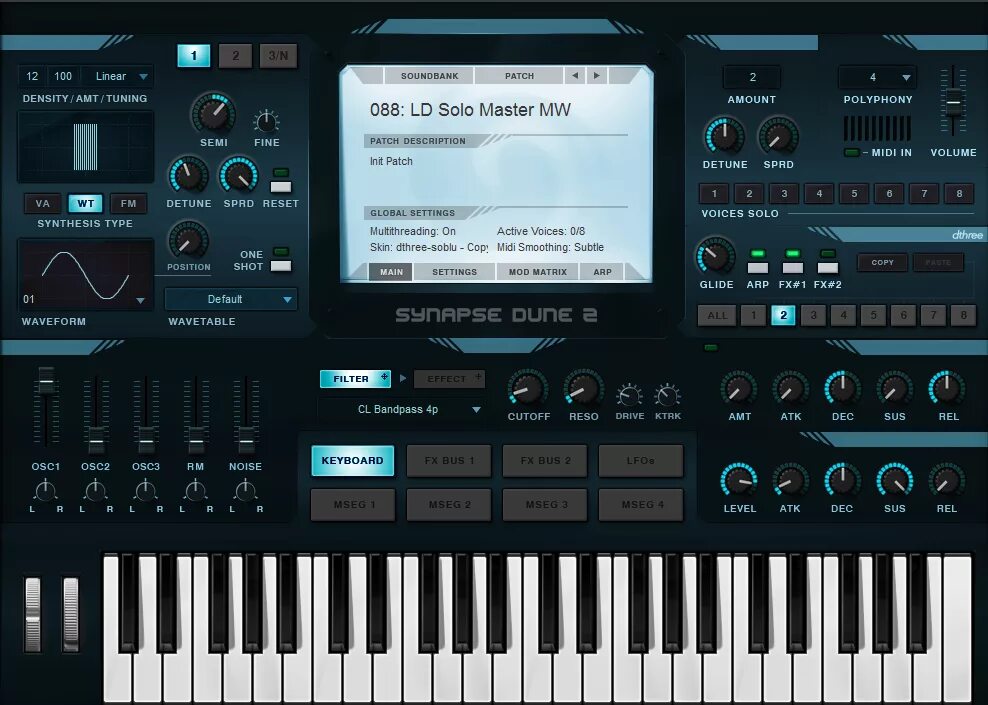Go to previous patch arrow
The width and height of the screenshot is (988, 705).
tap(575, 76)
